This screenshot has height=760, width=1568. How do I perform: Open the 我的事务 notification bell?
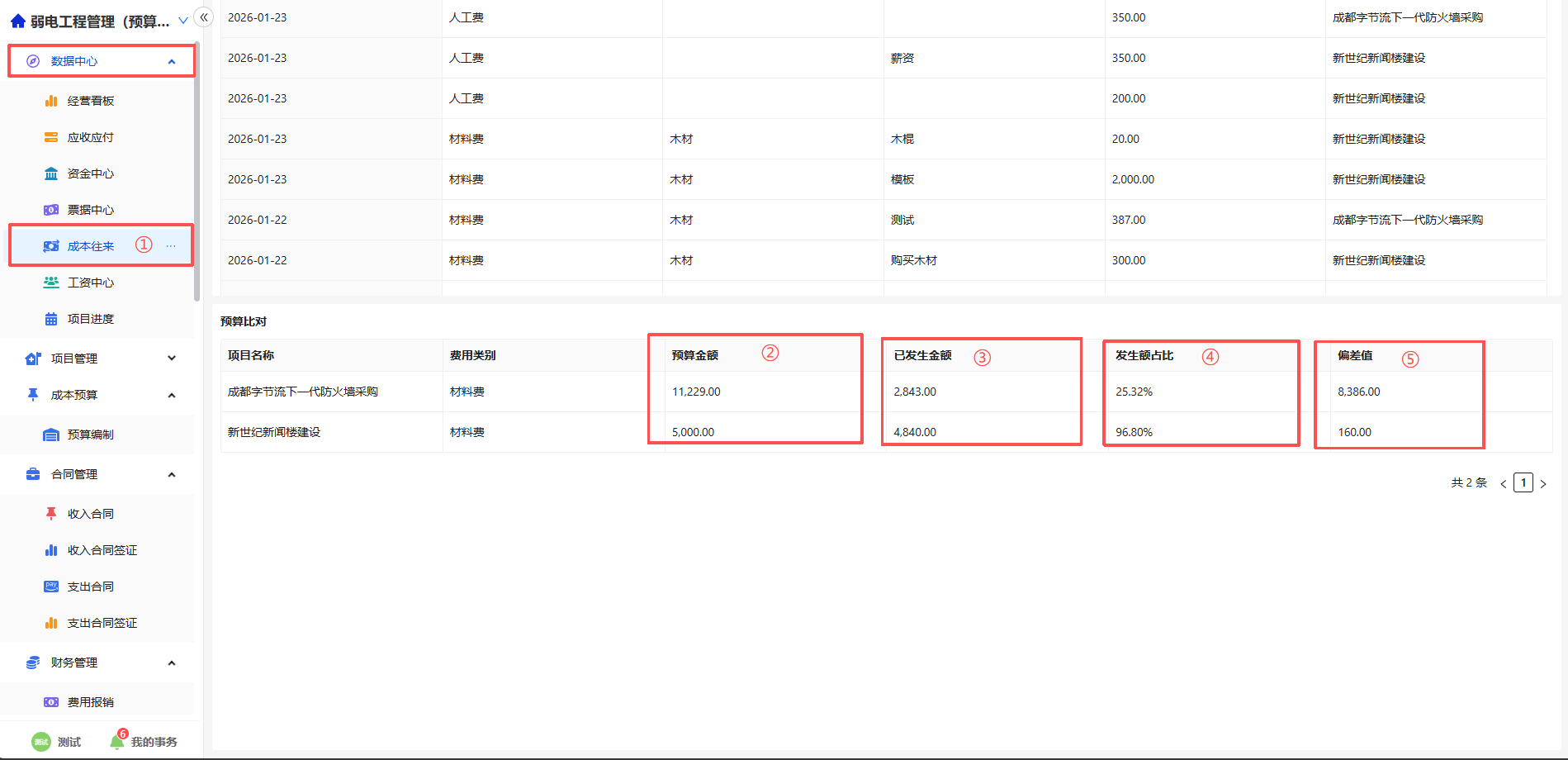[x=117, y=742]
